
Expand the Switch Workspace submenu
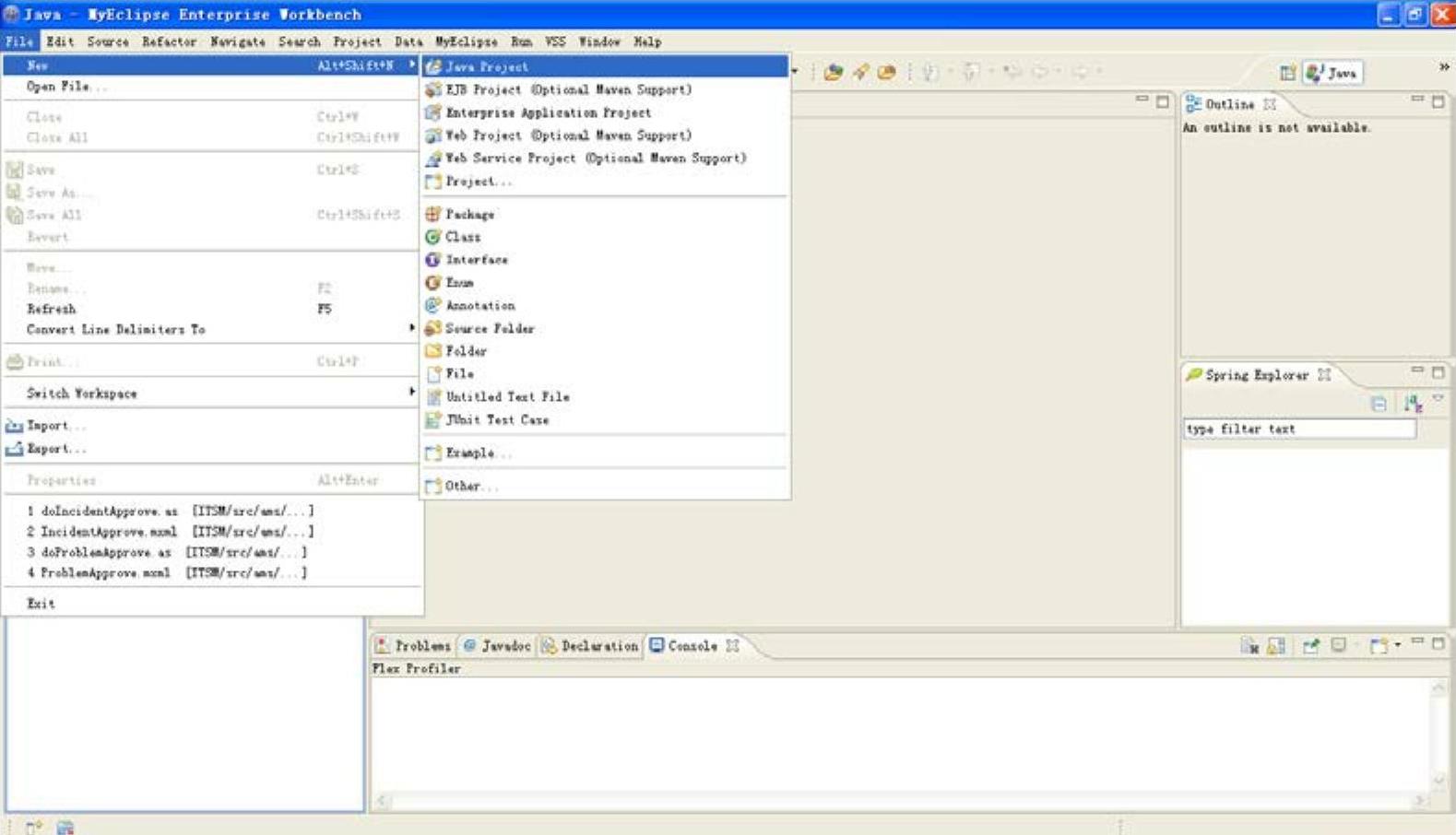pyautogui.click(x=212, y=394)
